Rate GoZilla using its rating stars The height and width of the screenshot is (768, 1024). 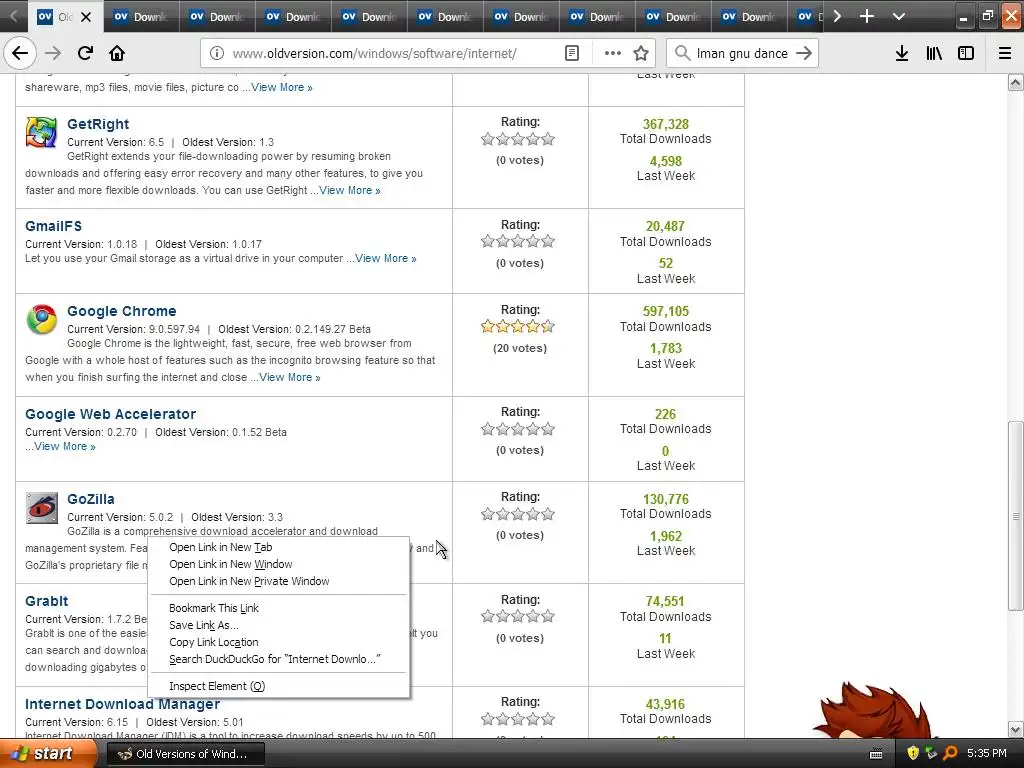coord(518,514)
